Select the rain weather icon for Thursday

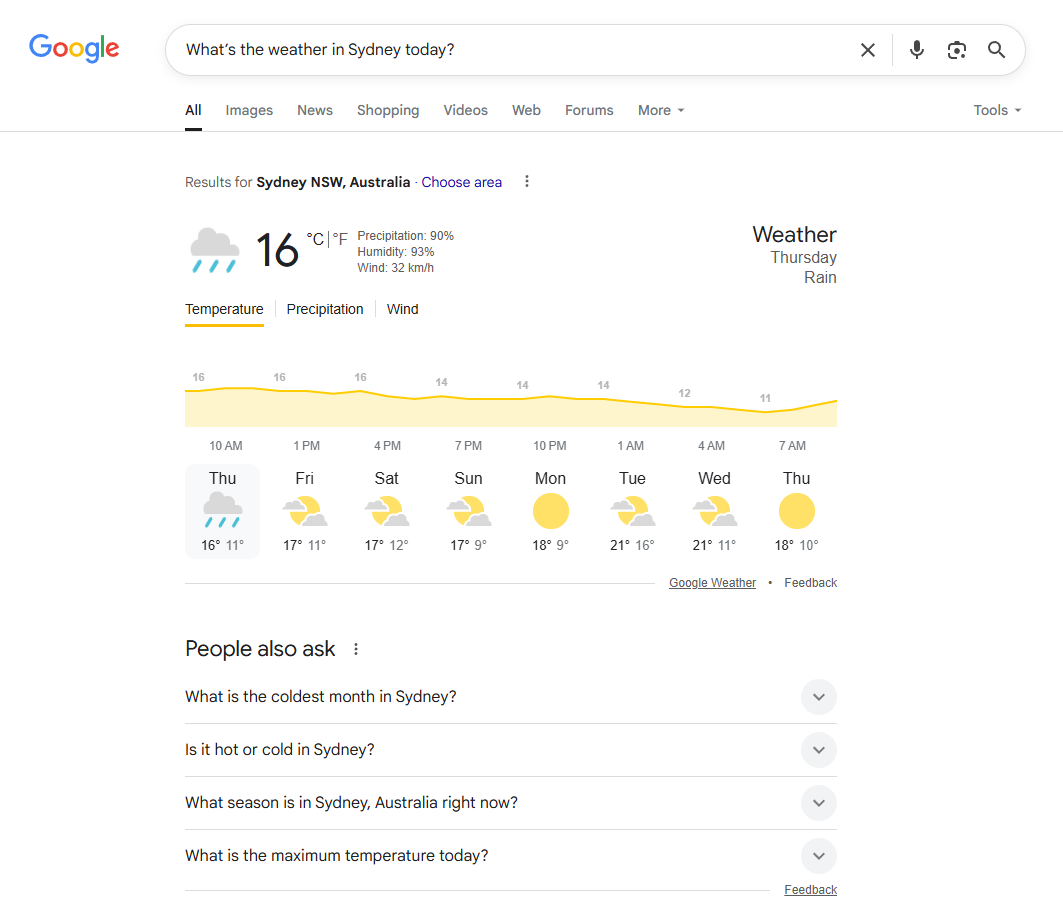click(x=222, y=512)
